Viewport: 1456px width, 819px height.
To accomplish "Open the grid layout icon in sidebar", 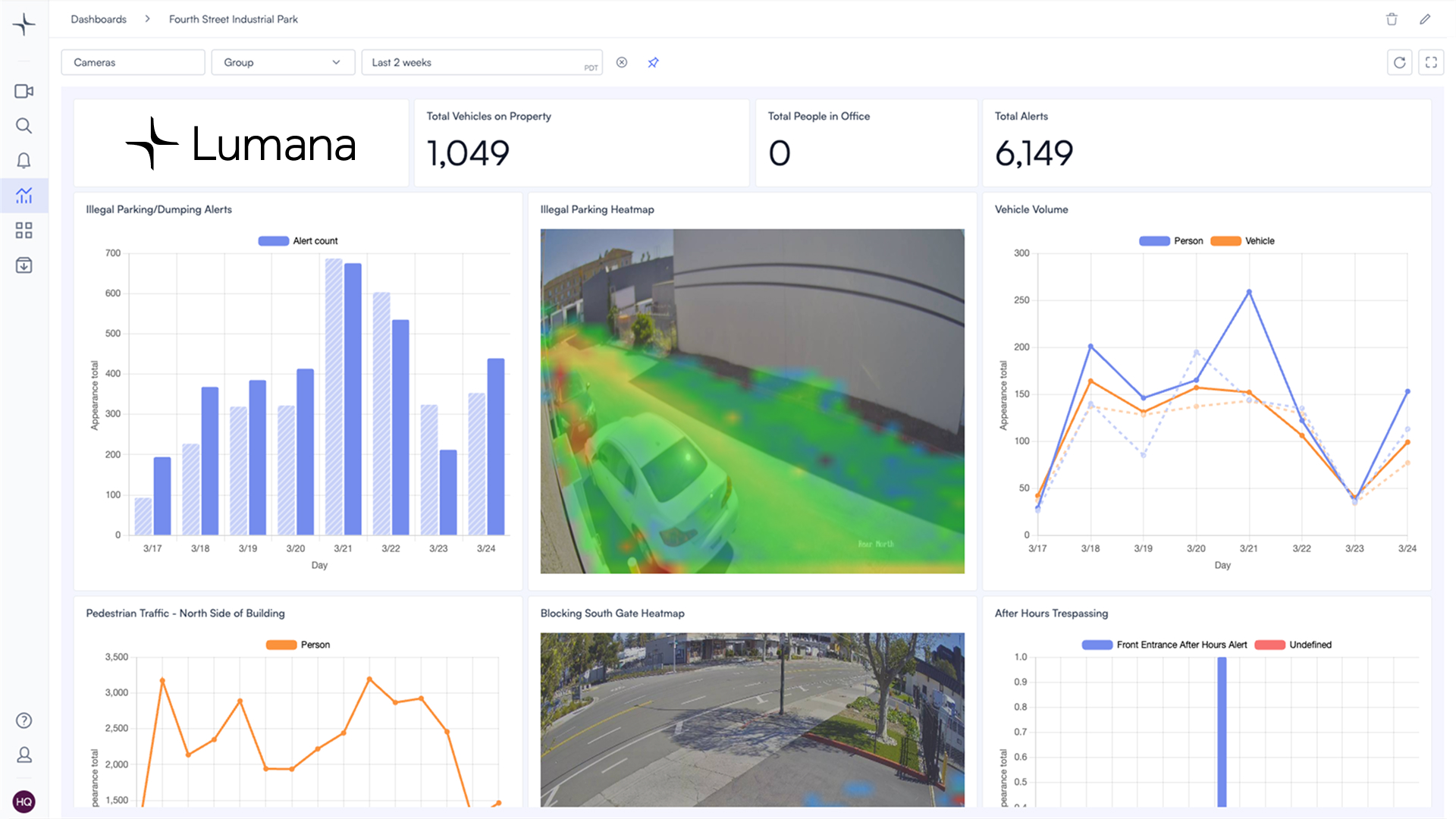I will (x=24, y=231).
